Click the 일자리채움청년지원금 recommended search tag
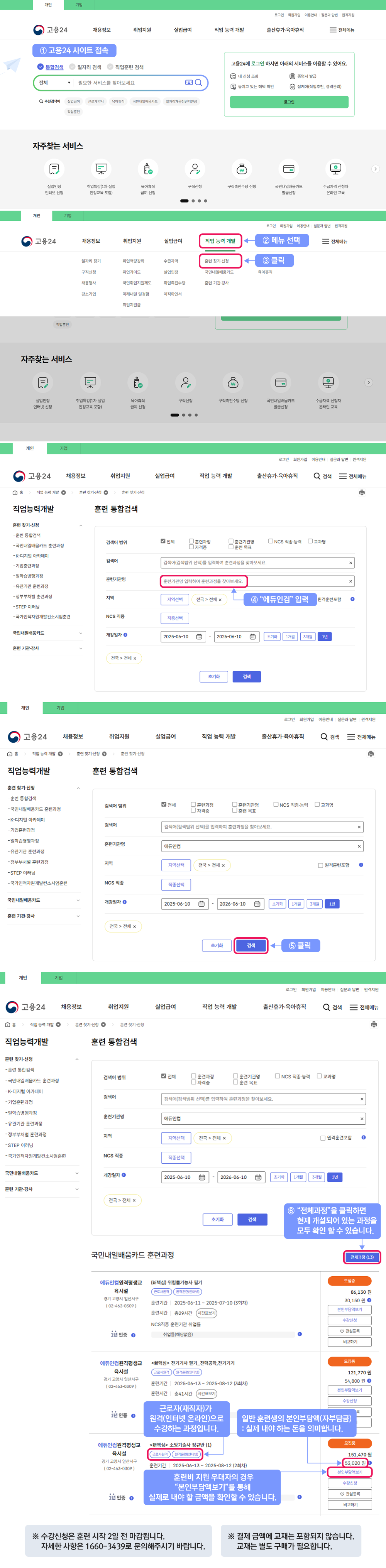386x1568 pixels. [x=181, y=101]
